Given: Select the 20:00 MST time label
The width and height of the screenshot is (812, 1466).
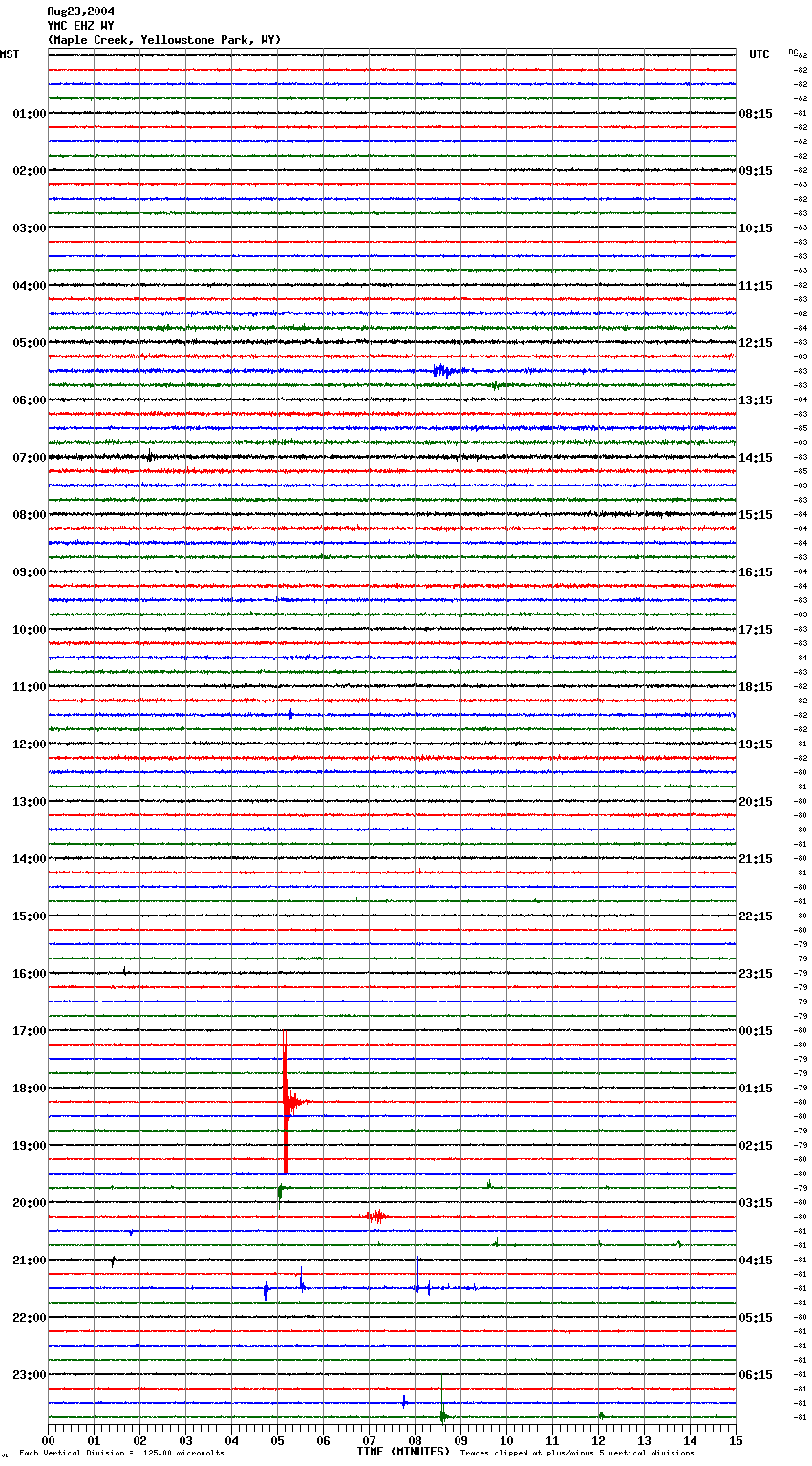Looking at the screenshot, I should tap(30, 1203).
